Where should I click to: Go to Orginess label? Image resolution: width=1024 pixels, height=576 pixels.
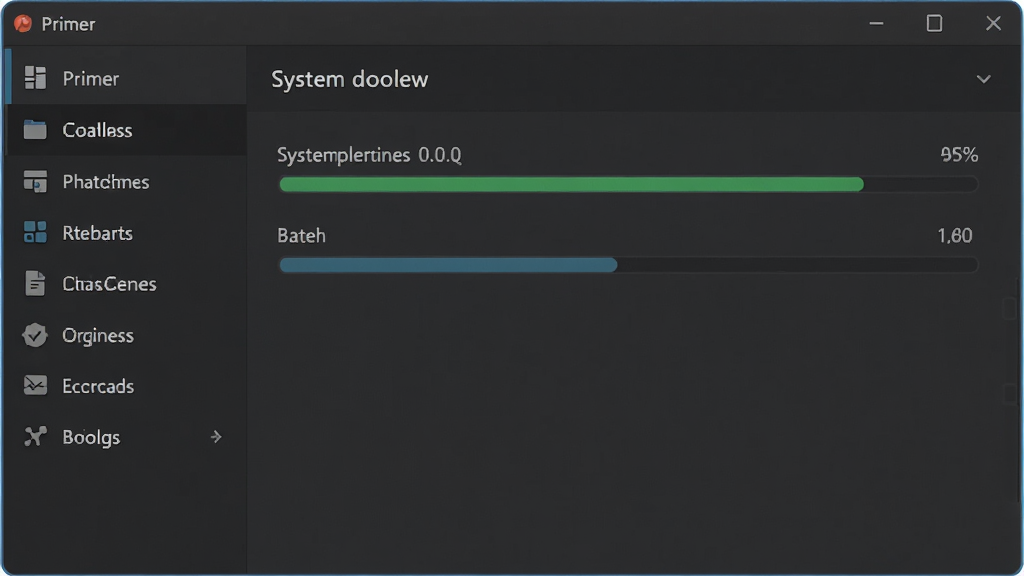tap(98, 336)
